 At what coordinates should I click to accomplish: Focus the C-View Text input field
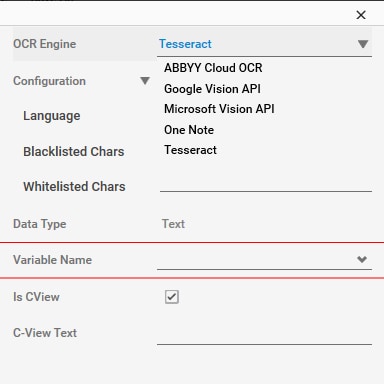[x=264, y=334]
